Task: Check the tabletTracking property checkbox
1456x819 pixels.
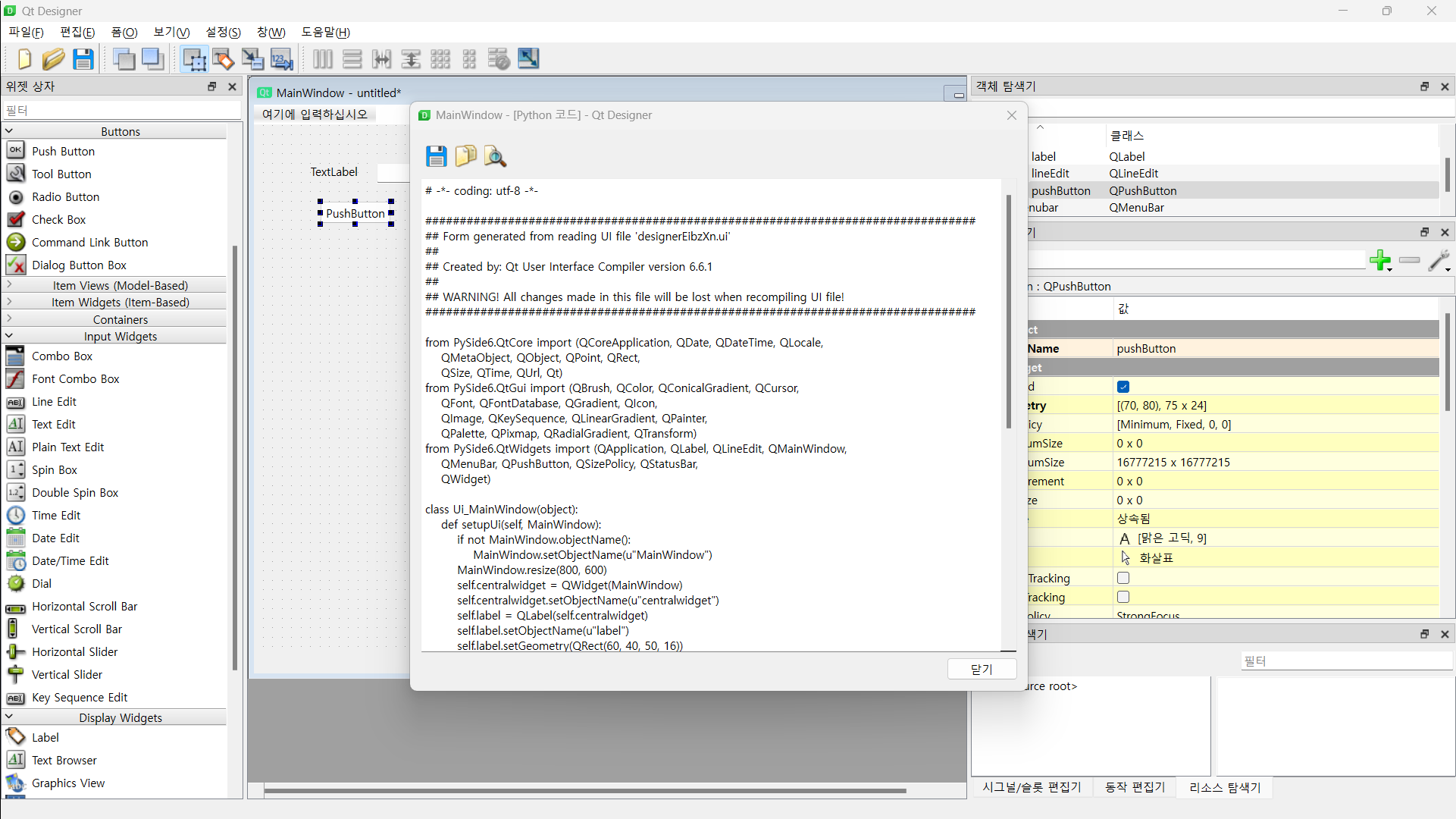Action: click(1123, 597)
